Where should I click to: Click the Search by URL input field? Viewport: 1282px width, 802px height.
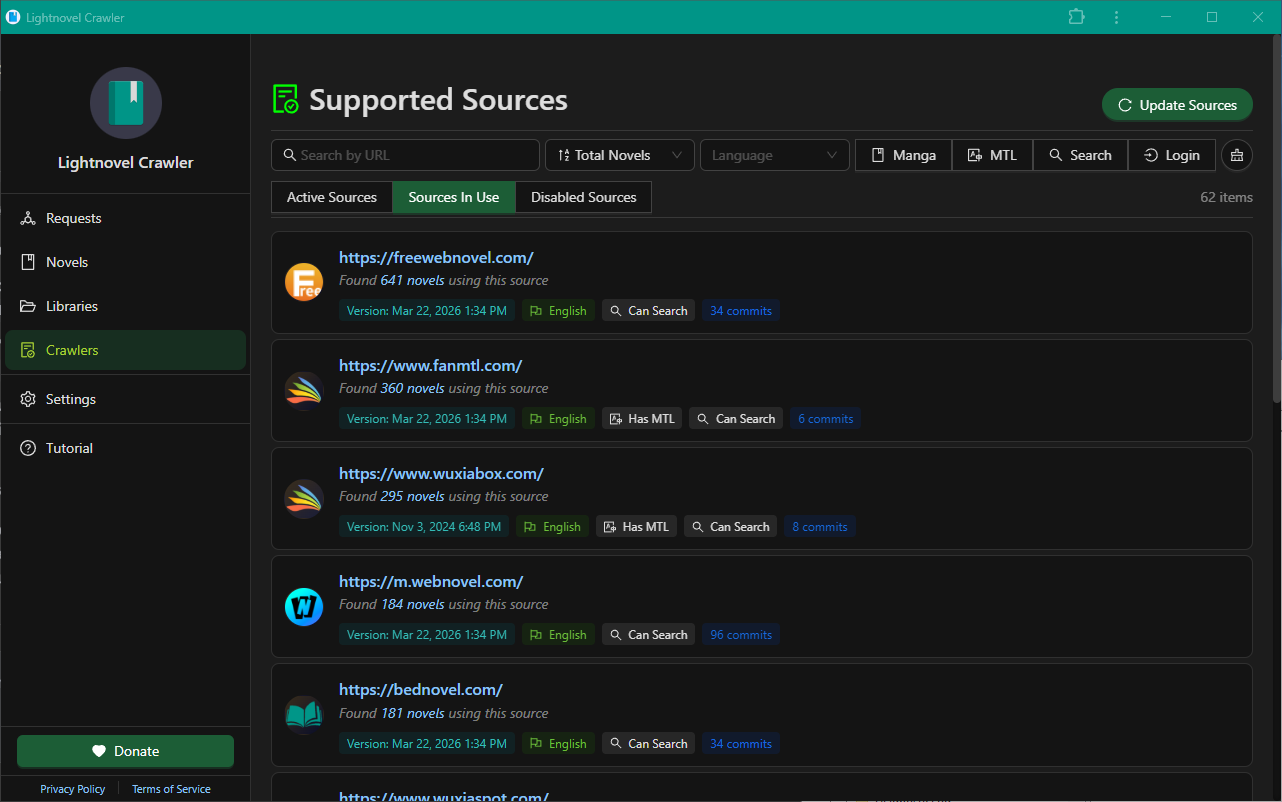point(405,155)
